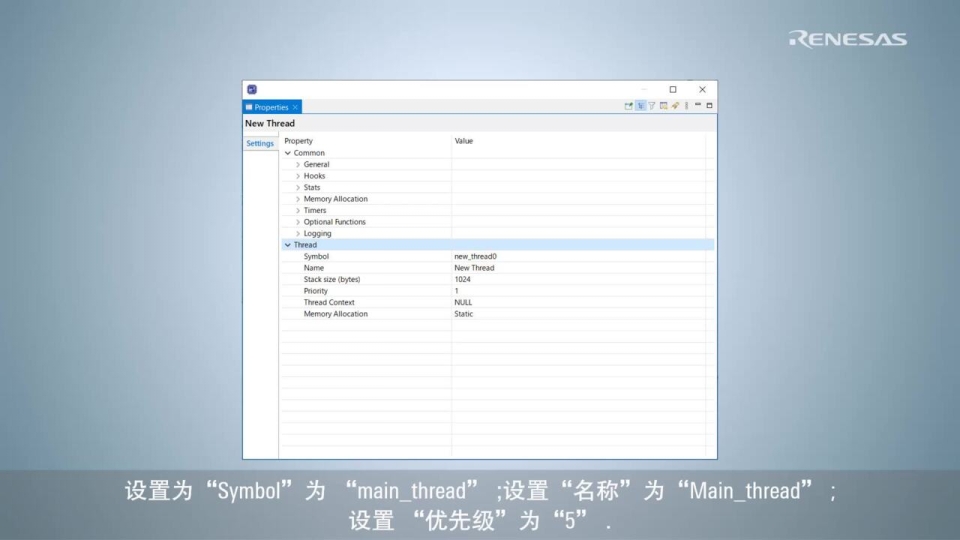The width and height of the screenshot is (960, 540).
Task: Open the Static memory allocation value dropdown
Action: pyautogui.click(x=580, y=314)
